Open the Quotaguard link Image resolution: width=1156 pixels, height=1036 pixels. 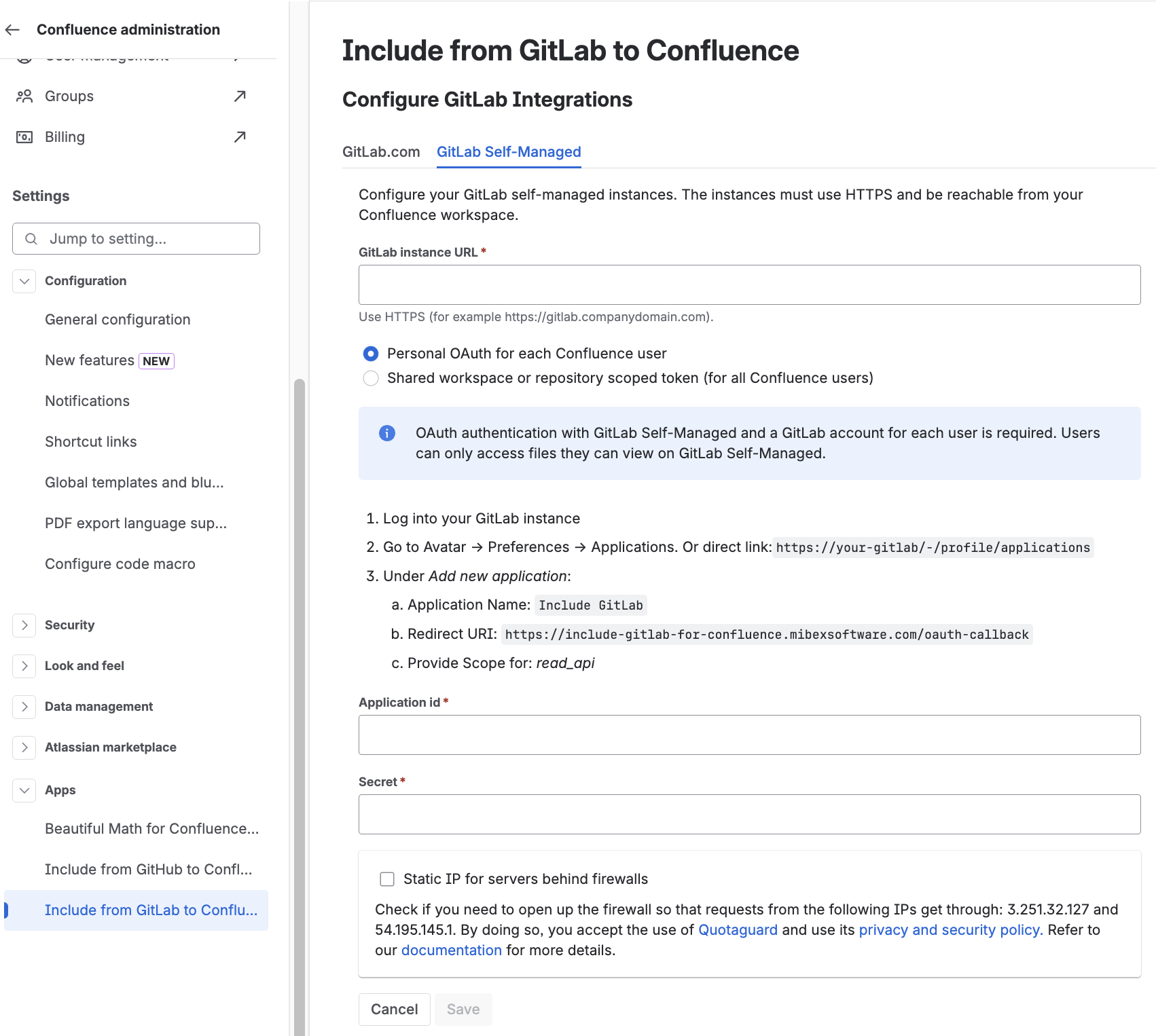click(738, 929)
